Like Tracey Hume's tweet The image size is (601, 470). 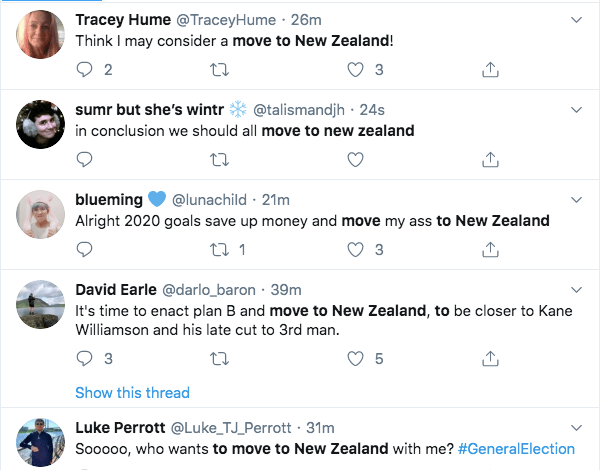[355, 69]
